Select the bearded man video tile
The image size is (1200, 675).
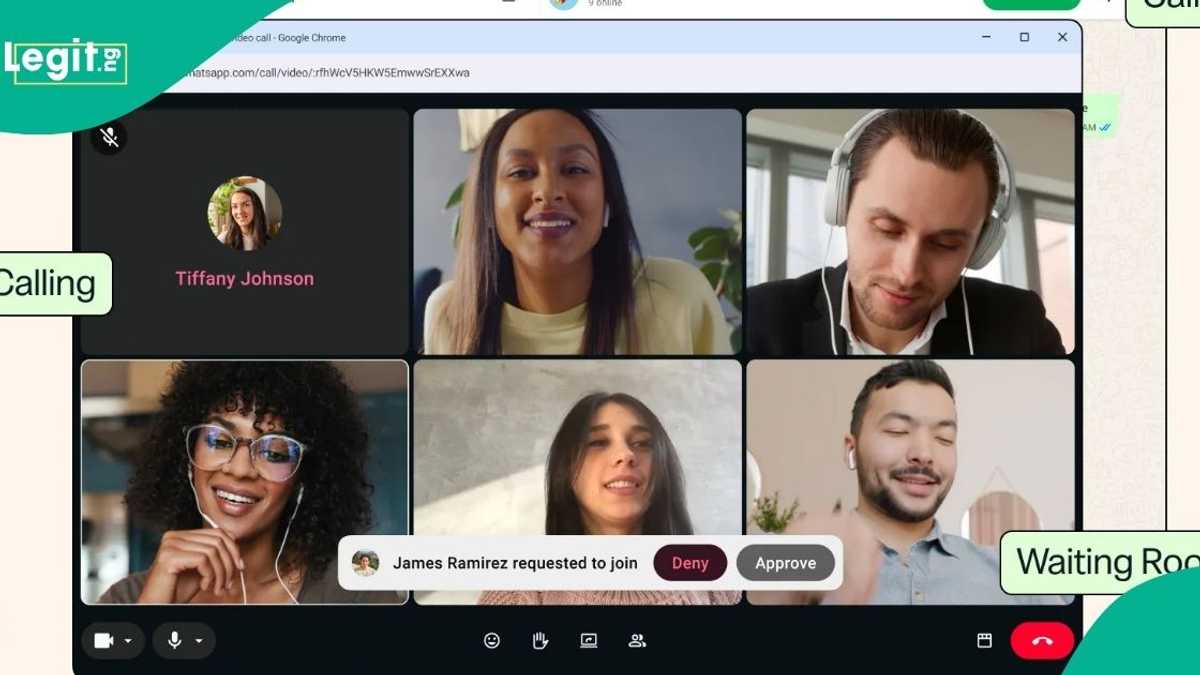tap(911, 482)
